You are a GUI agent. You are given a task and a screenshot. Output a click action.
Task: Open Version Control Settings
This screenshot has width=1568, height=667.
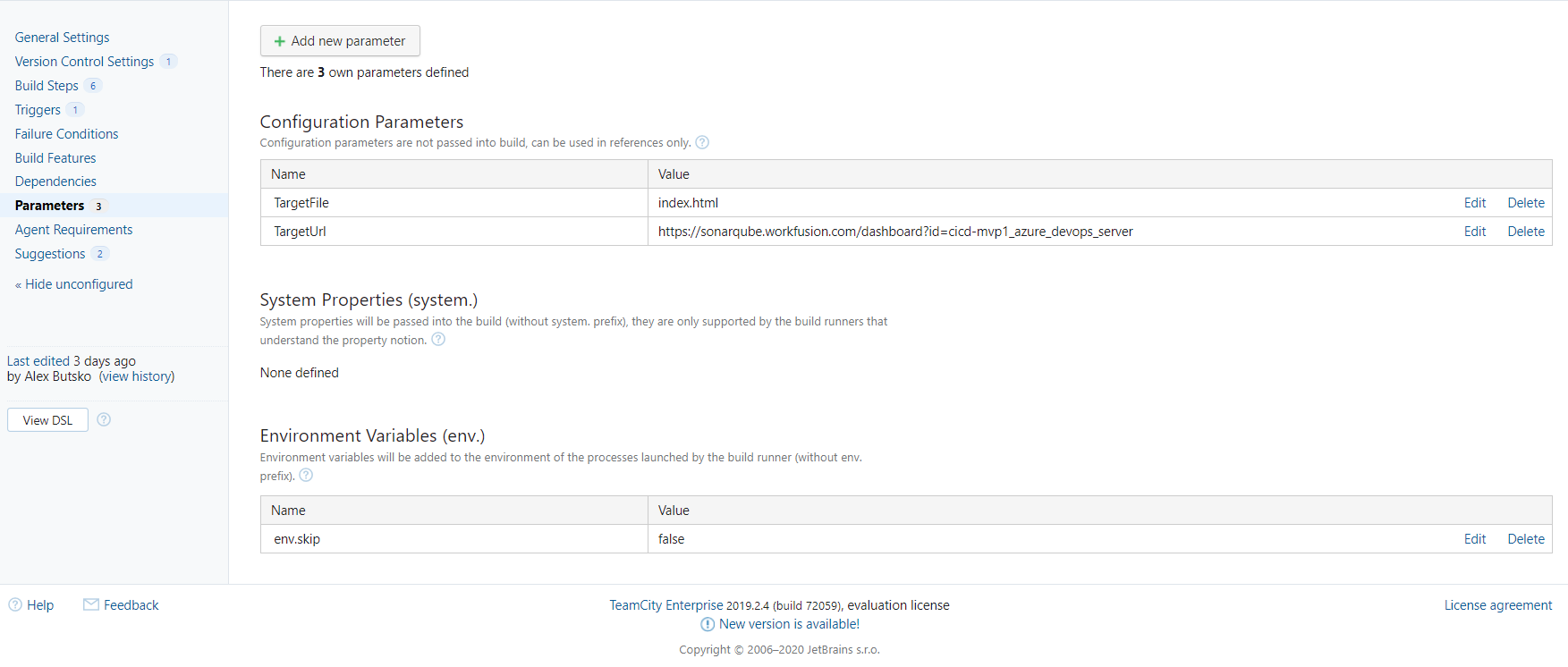point(84,62)
